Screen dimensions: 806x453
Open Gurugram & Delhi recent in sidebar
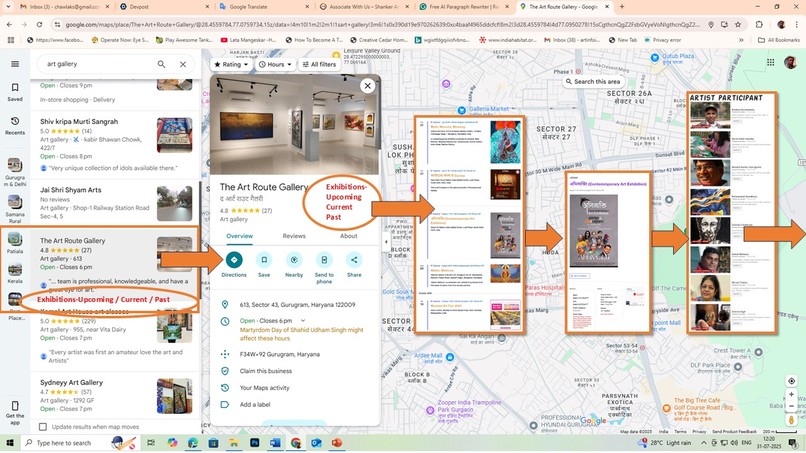point(15,172)
